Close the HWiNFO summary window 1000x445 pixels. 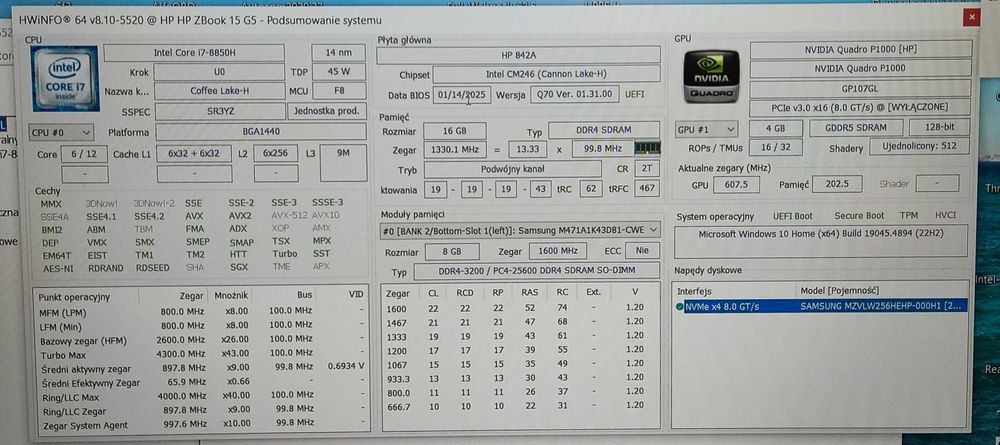971,18
